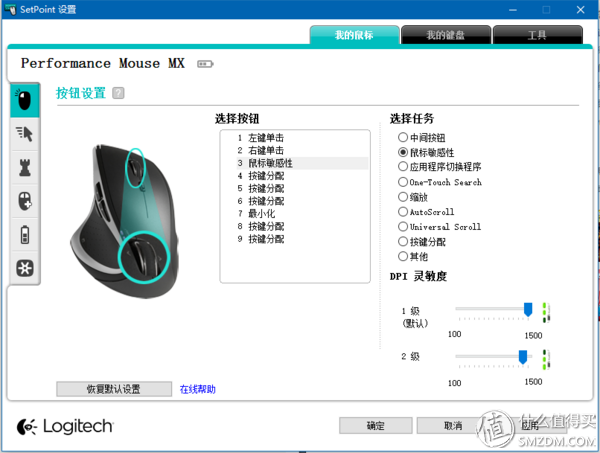Viewport: 600px width, 453px height.
Task: Select button 4 按键分配 in the list
Action: [x=302, y=176]
